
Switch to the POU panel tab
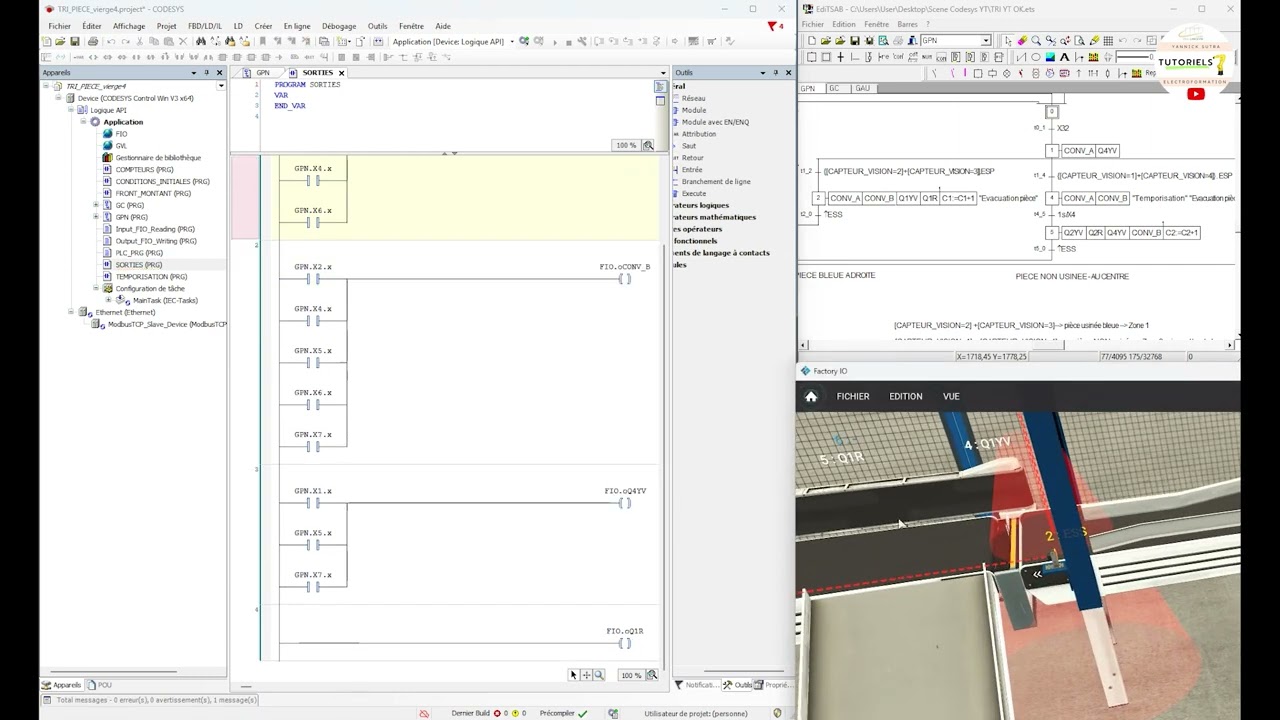(x=100, y=685)
